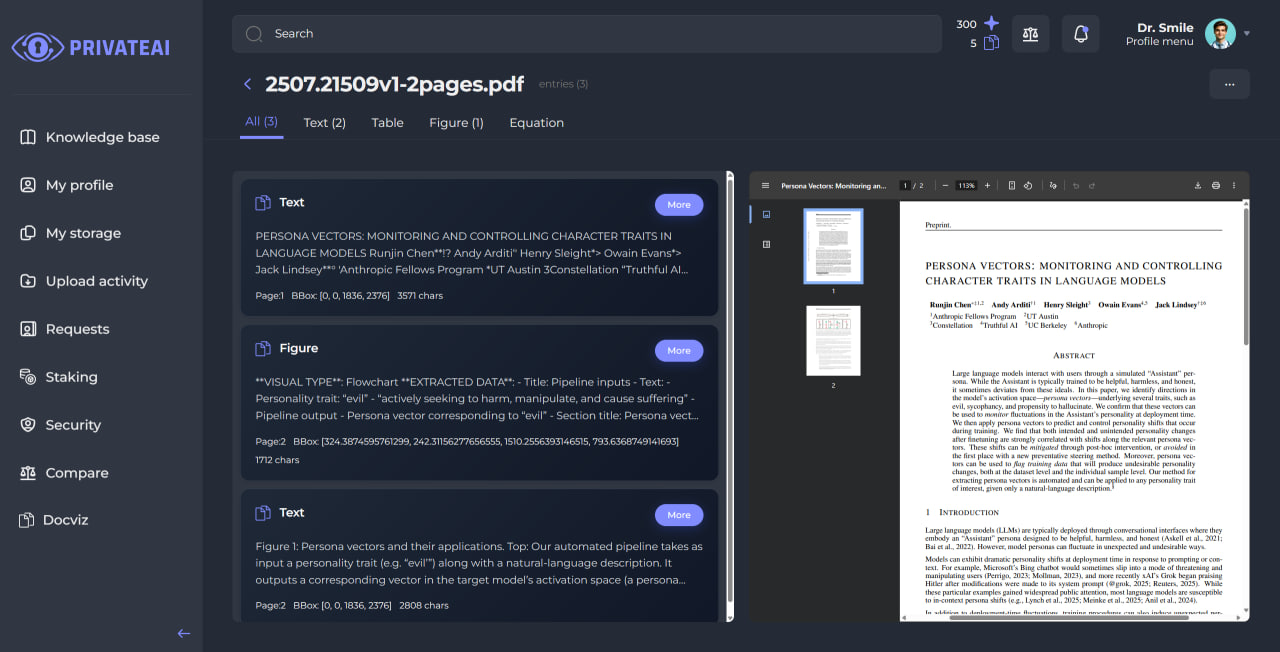The image size is (1280, 652).
Task: Download the PDF from viewer toolbar
Action: 1198,185
